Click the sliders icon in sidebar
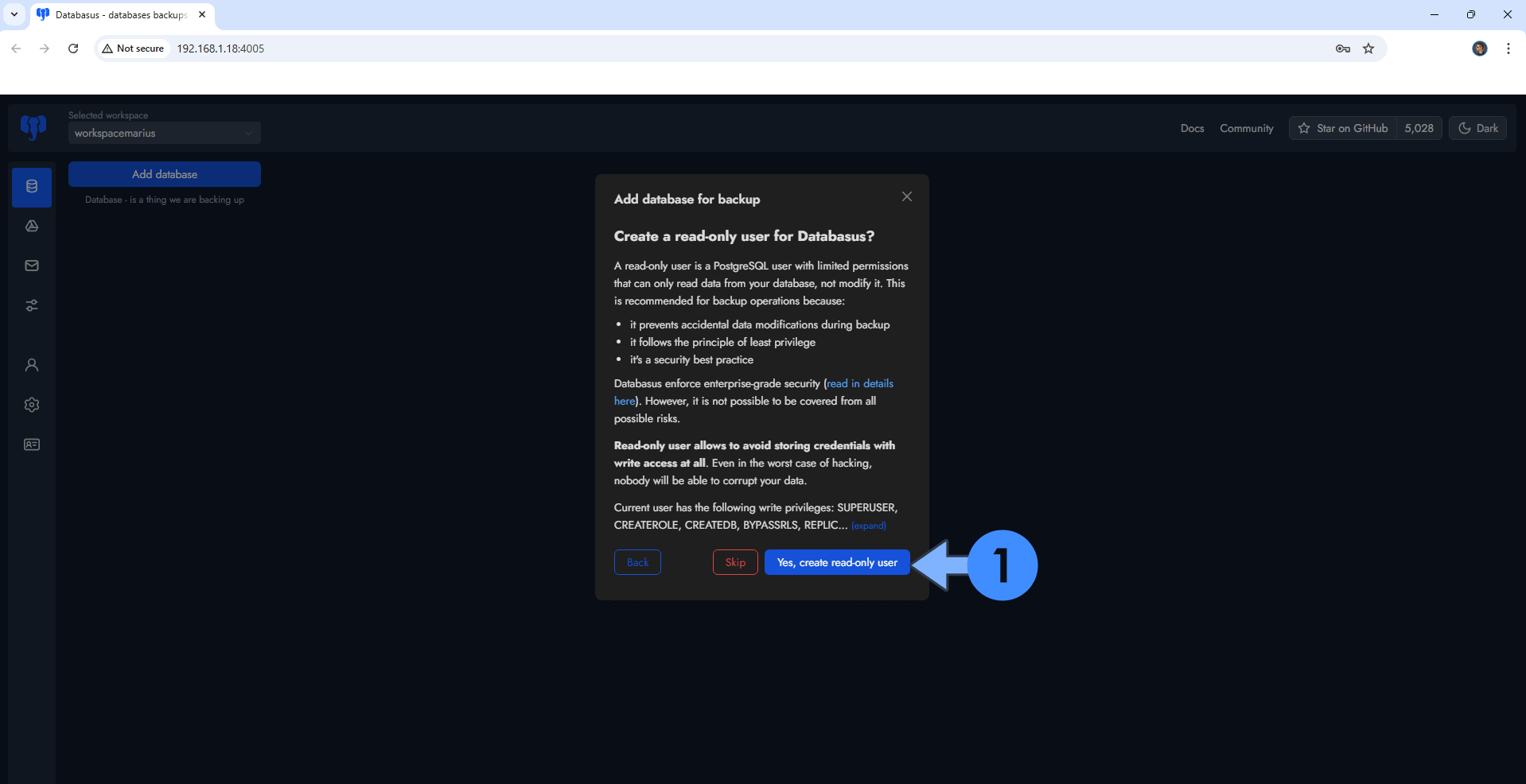This screenshot has height=784, width=1526. tap(32, 305)
